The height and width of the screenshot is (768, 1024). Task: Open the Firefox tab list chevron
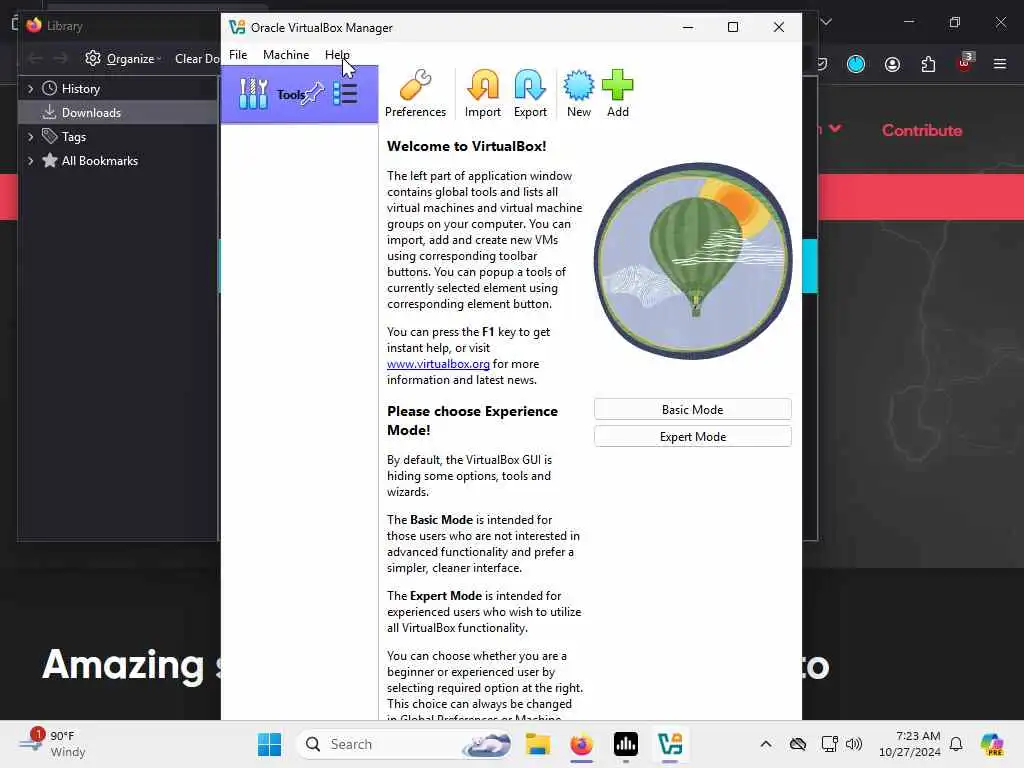(x=826, y=22)
